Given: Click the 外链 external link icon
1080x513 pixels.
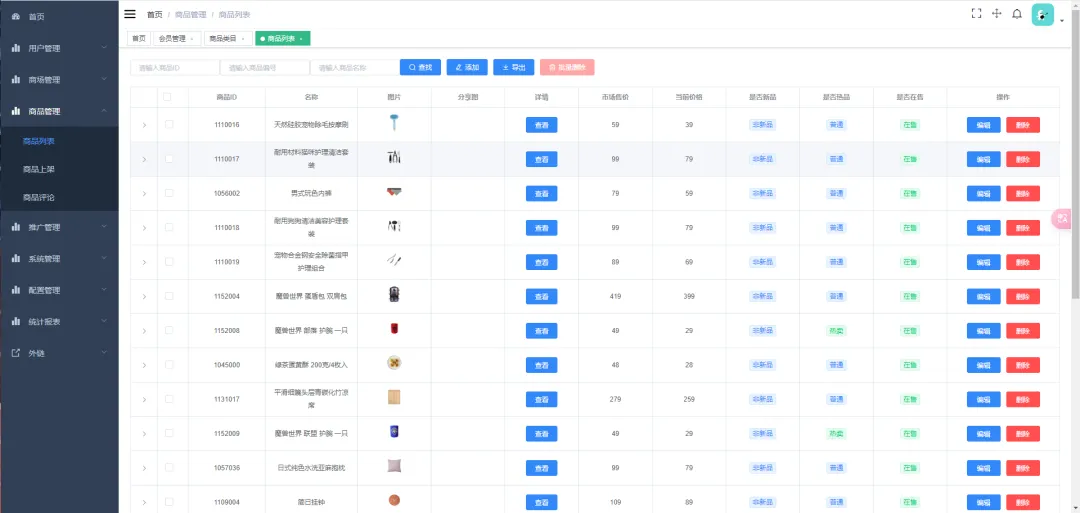Looking at the screenshot, I should point(16,353).
